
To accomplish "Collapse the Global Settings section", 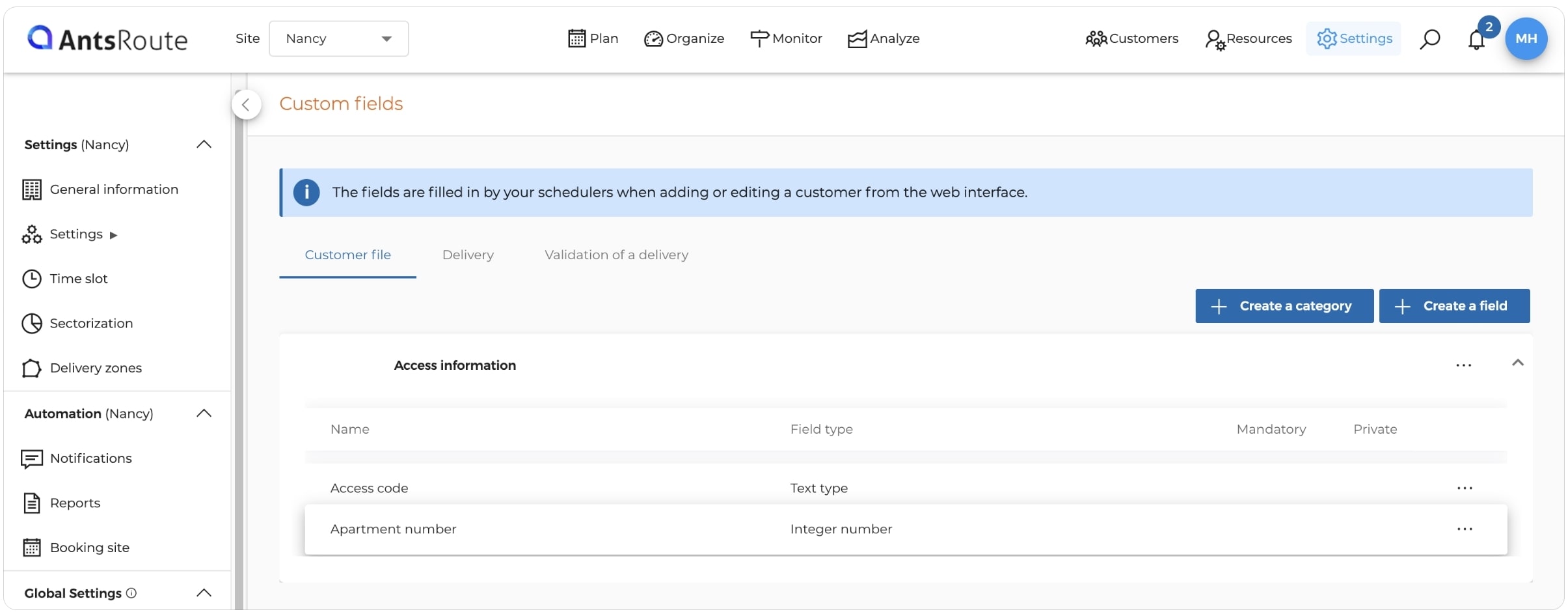I will coord(204,593).
